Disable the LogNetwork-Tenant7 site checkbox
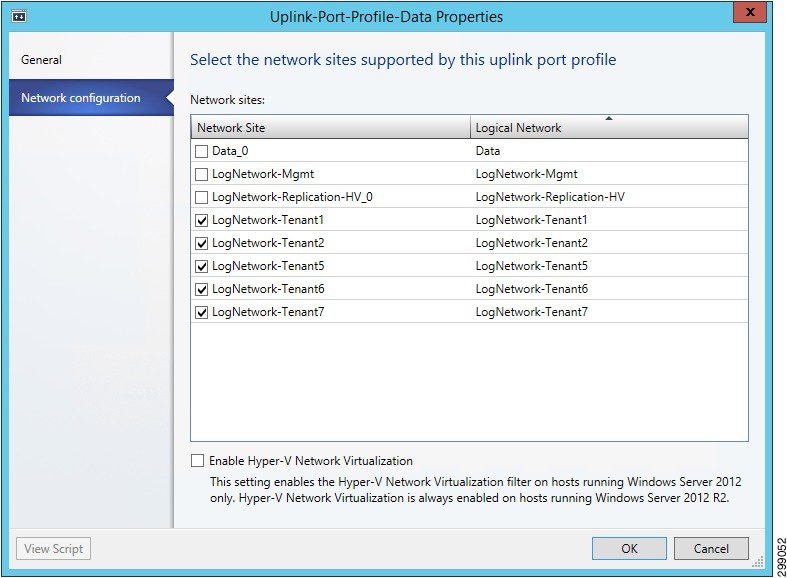Viewport: 787px width, 578px height. pos(201,313)
